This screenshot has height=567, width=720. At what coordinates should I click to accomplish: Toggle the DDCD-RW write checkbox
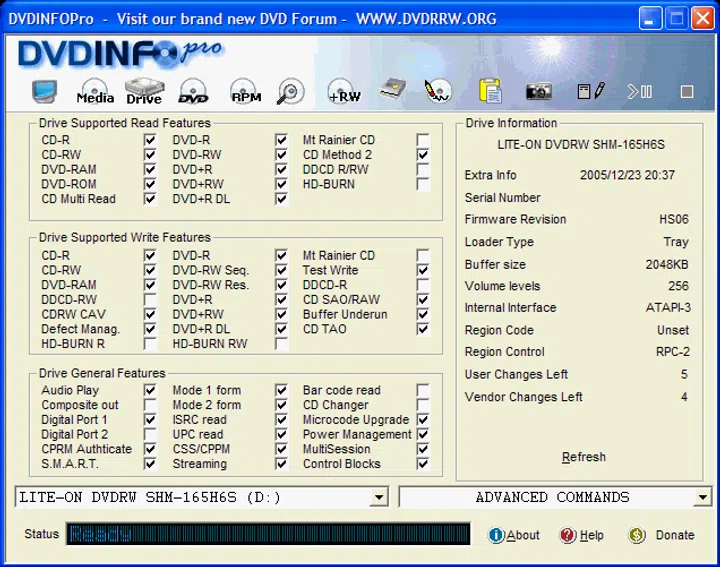pyautogui.click(x=150, y=299)
